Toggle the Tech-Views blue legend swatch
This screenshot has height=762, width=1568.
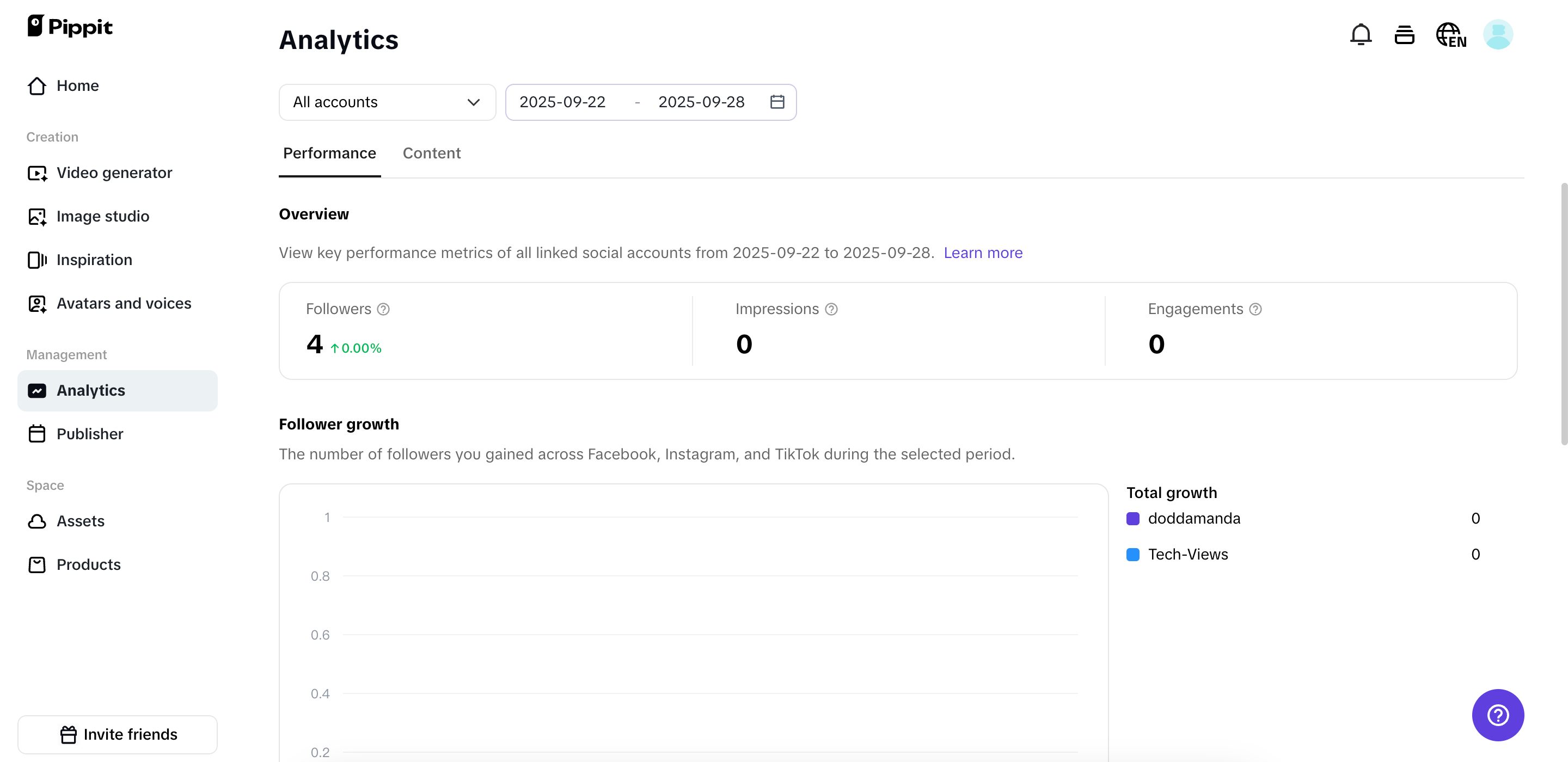point(1132,555)
